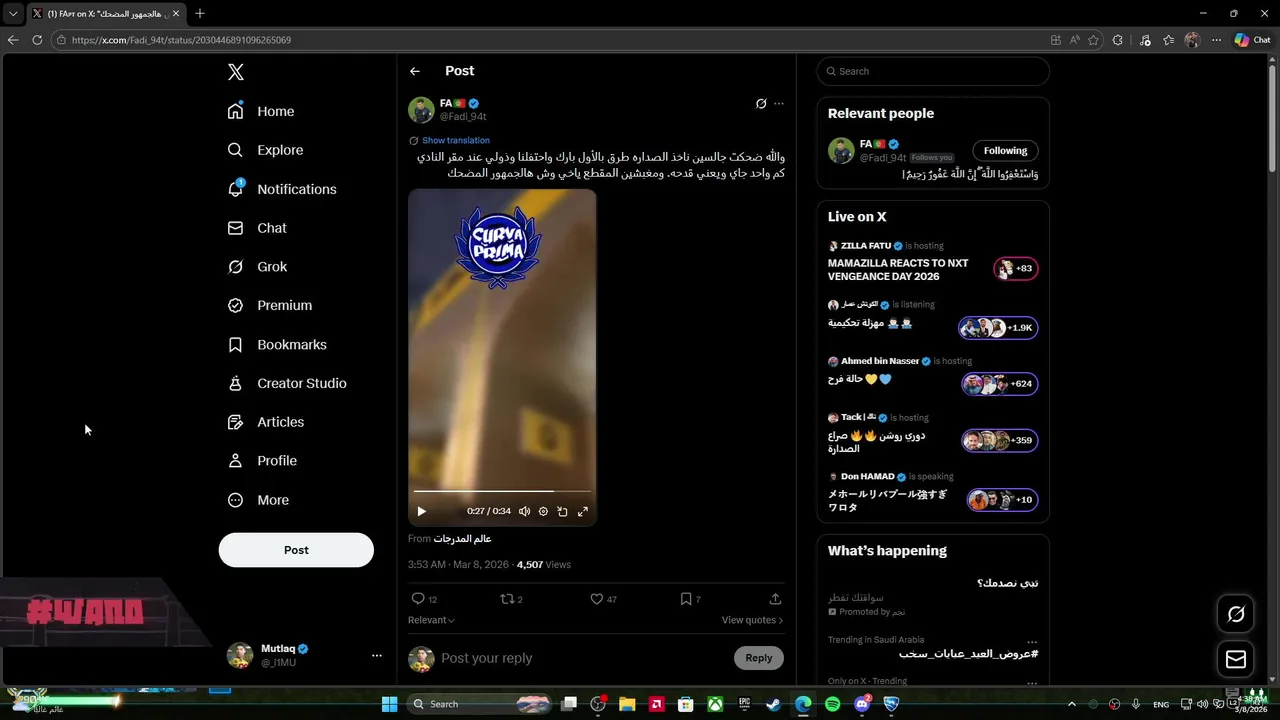Mute the video using the speaker icon
The height and width of the screenshot is (720, 1280).
pyautogui.click(x=524, y=511)
